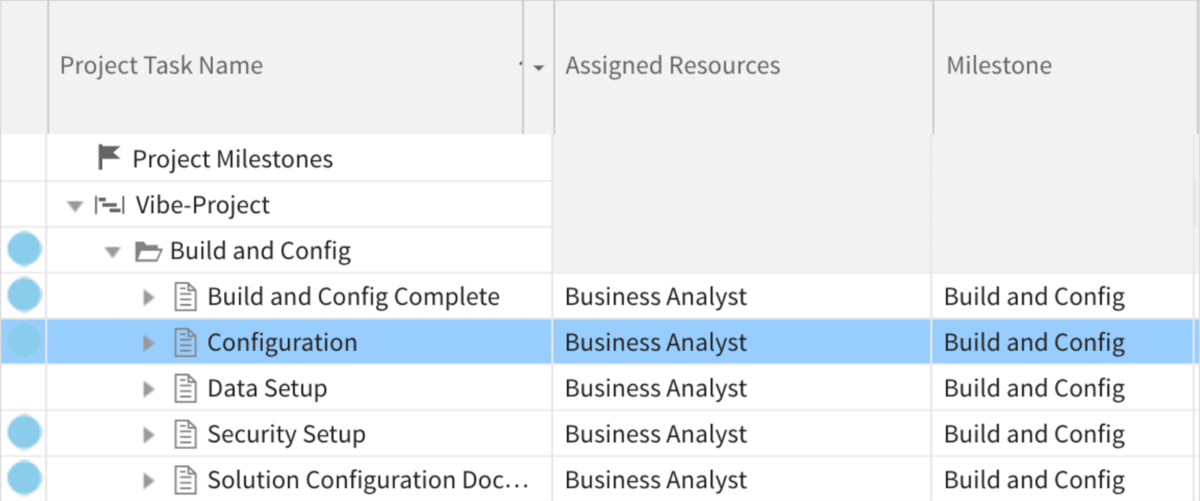Expand the Data Setup task row
Screen dimensions: 1200x501
click(149, 389)
